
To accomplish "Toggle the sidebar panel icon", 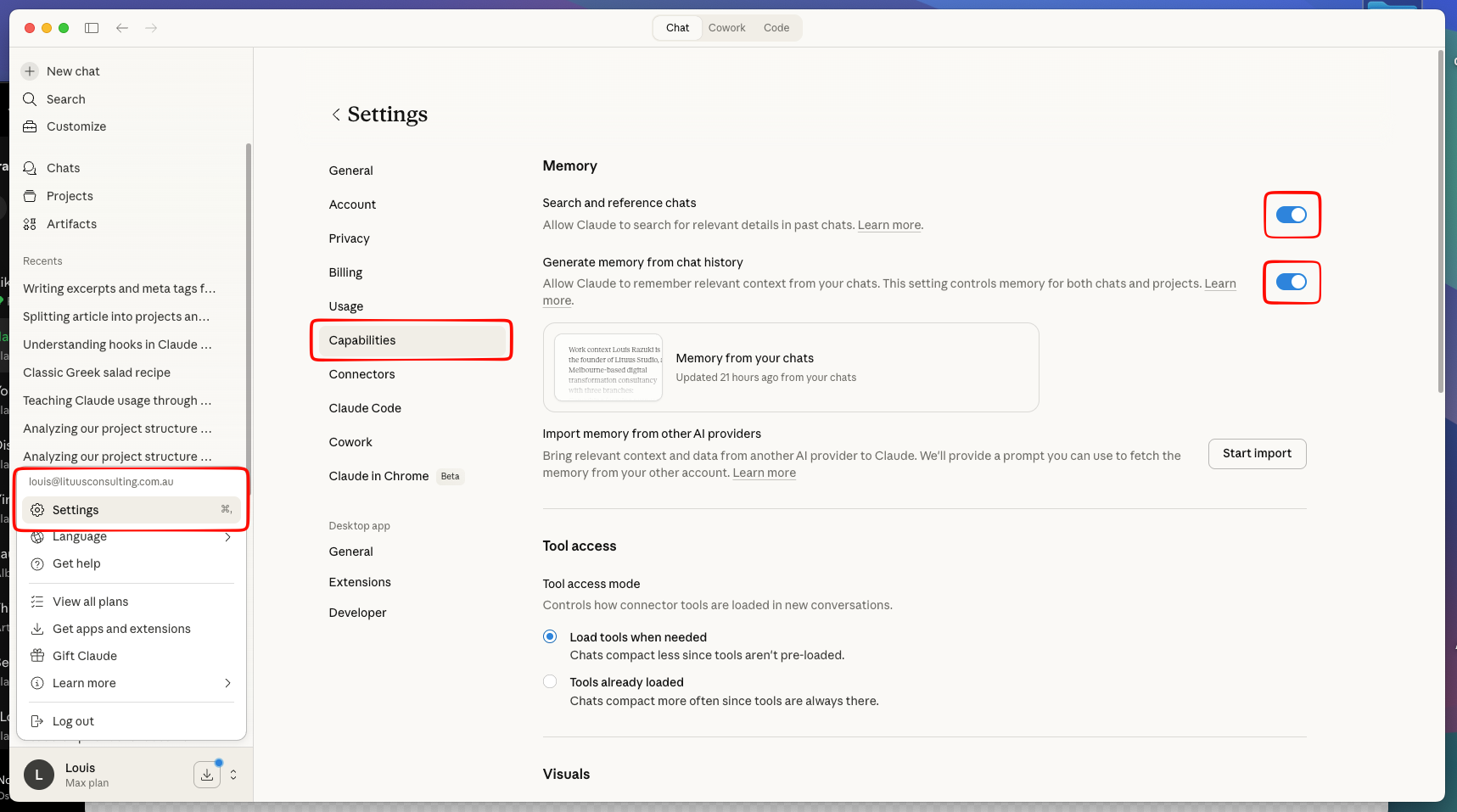I will (x=92, y=28).
